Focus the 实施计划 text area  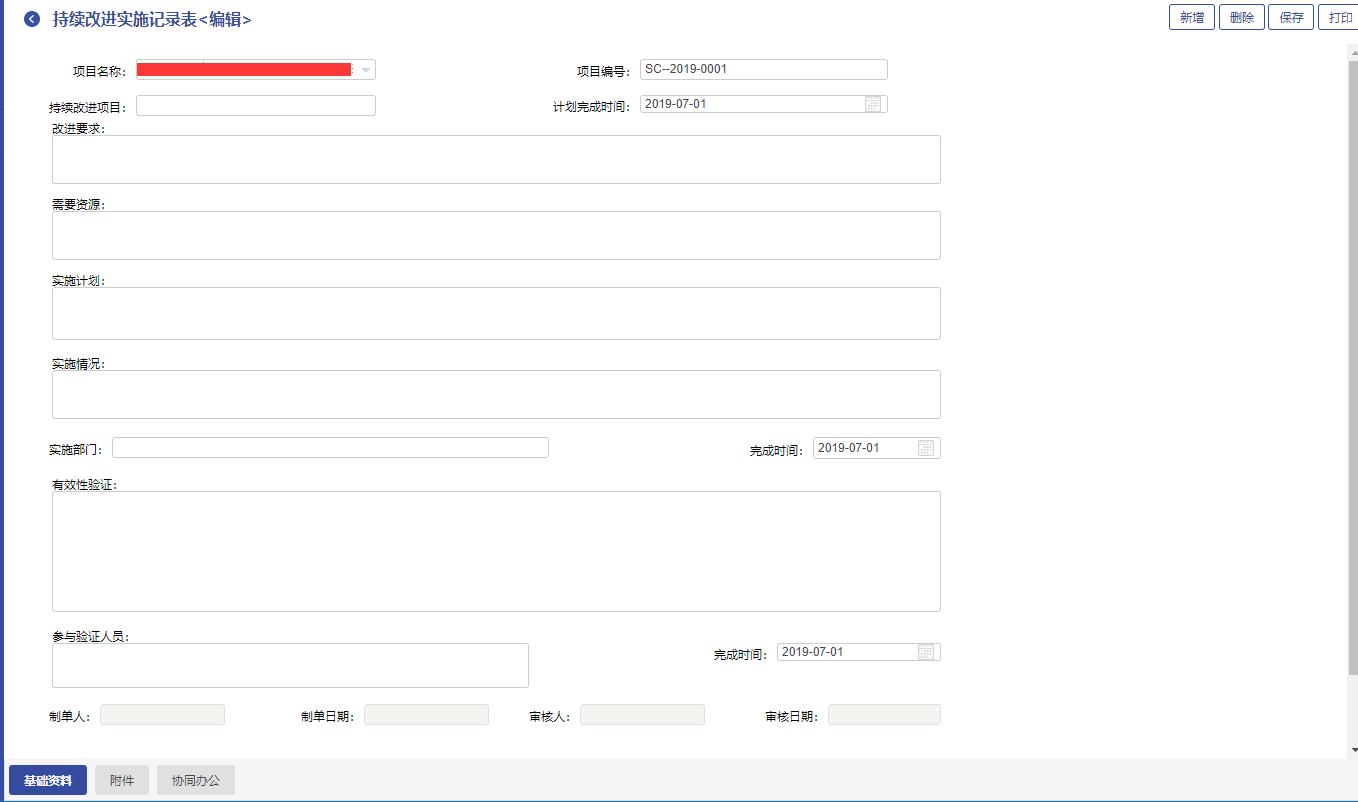(x=496, y=313)
